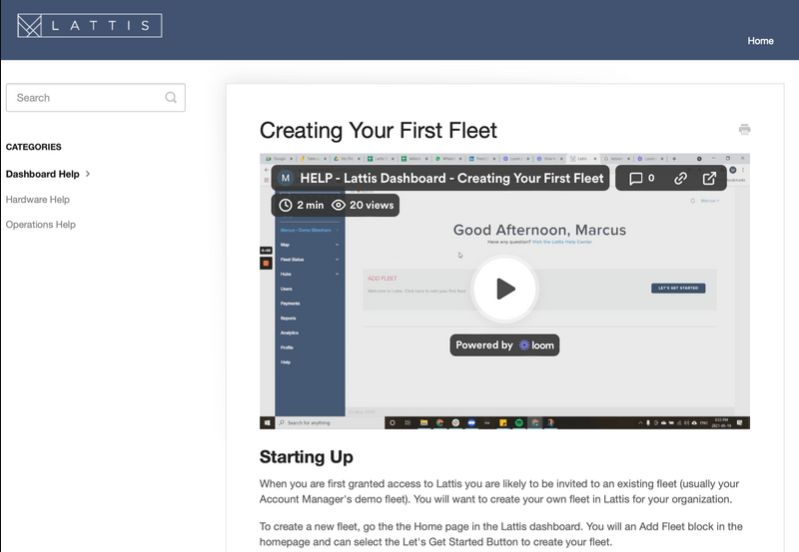Click the Lattis logo in header
The width and height of the screenshot is (799, 552).
[90, 25]
